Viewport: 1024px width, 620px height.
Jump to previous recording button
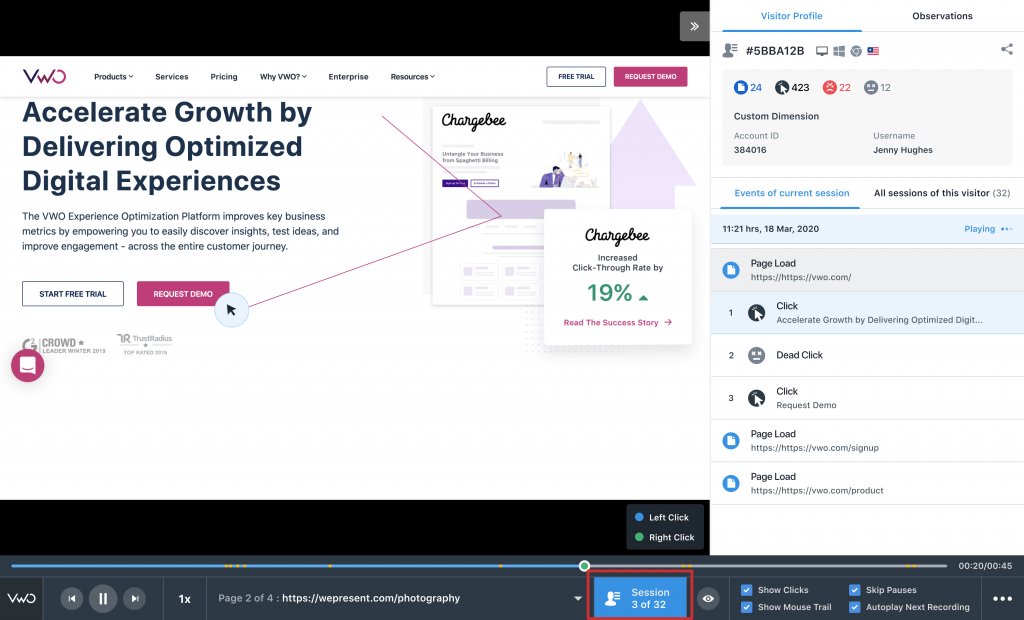click(72, 598)
